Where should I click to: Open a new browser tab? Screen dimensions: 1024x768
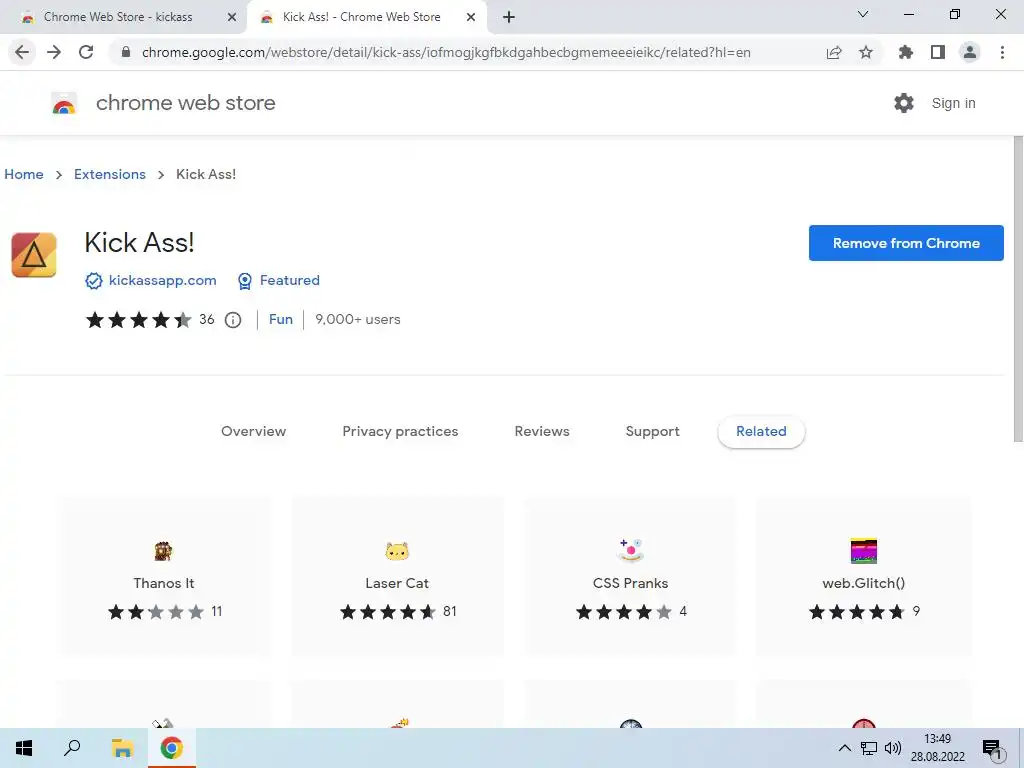pyautogui.click(x=509, y=17)
